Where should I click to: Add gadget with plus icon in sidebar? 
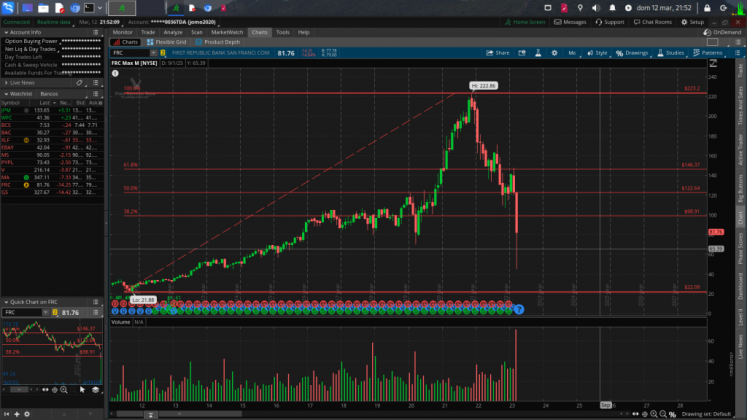point(17,414)
